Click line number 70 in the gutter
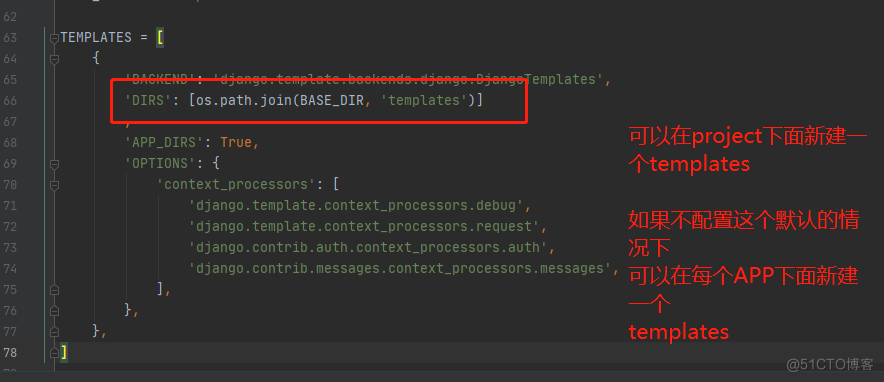 [x=10, y=185]
